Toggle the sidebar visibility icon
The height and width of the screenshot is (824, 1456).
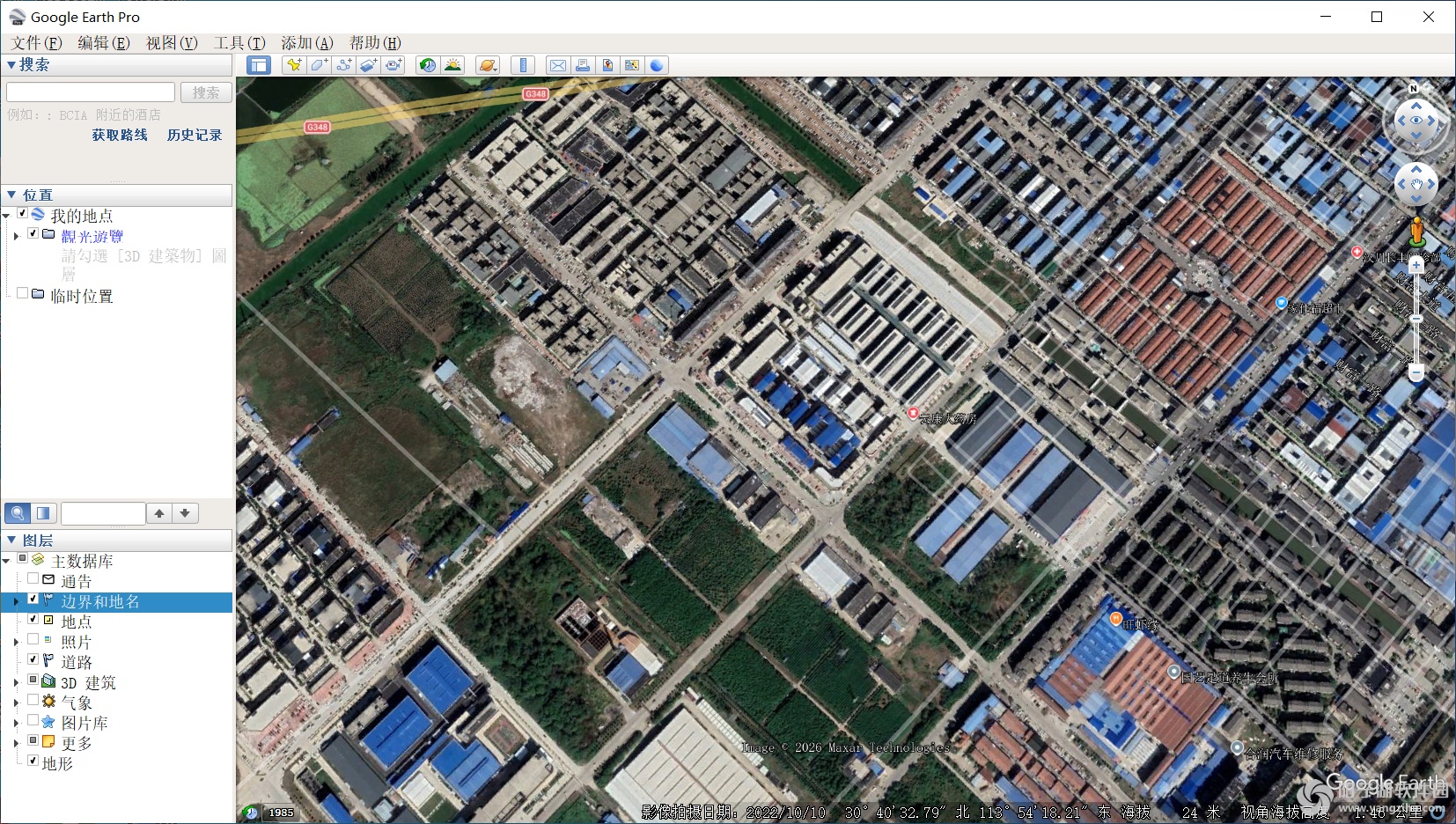coord(259,65)
